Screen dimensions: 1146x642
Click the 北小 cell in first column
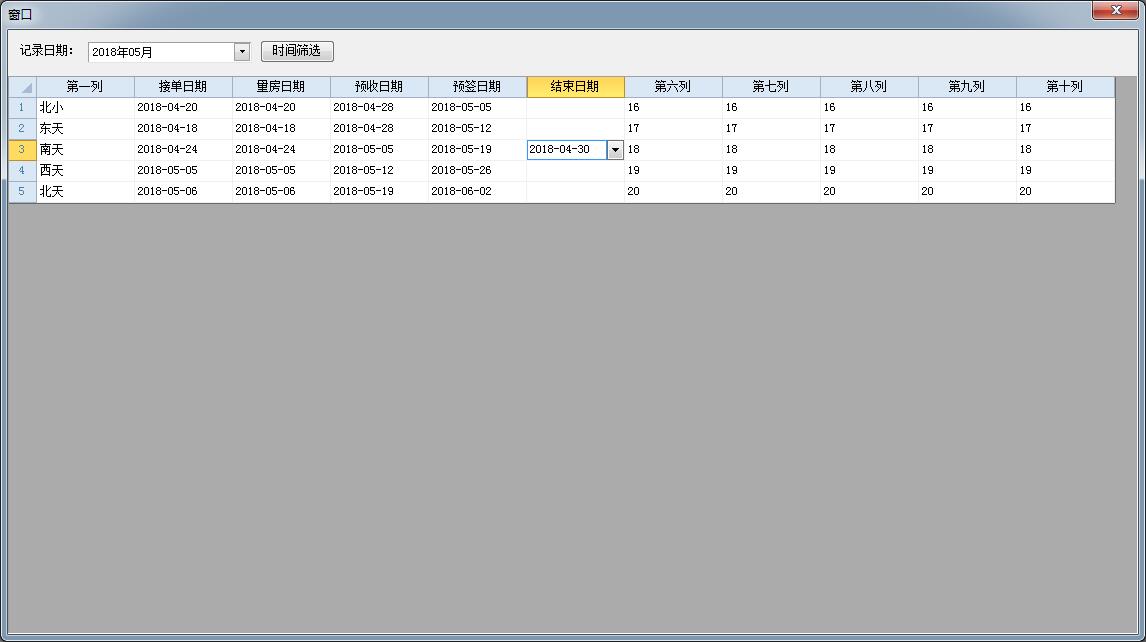[85, 107]
